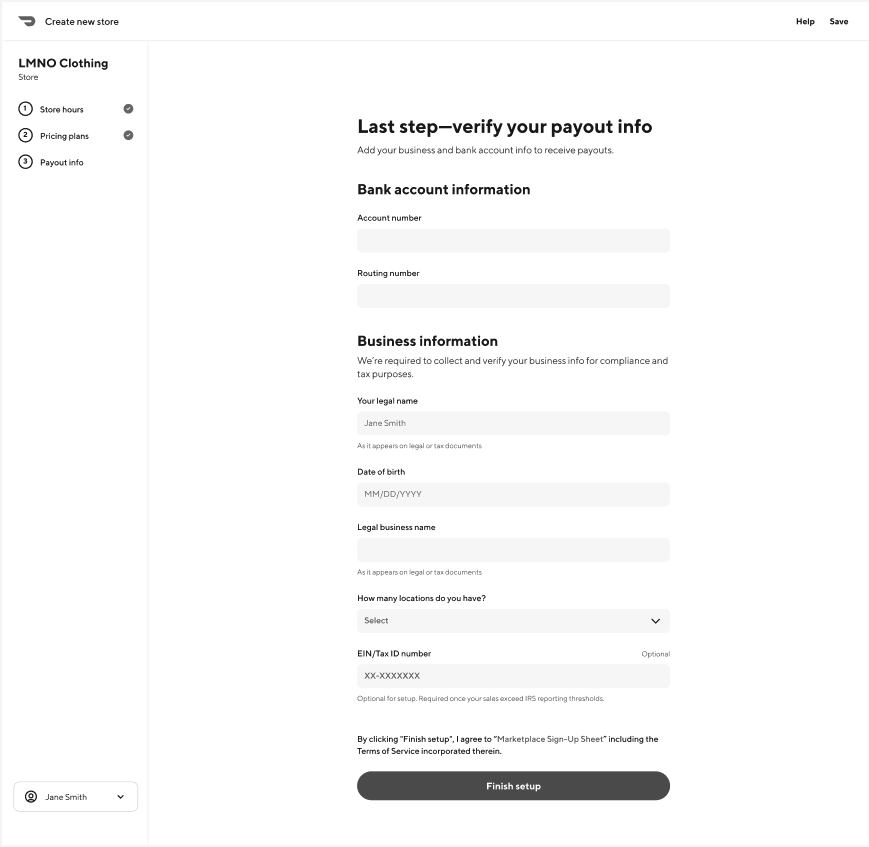Viewport: 869px width, 847px height.
Task: Click the Account number input field
Action: (x=513, y=240)
